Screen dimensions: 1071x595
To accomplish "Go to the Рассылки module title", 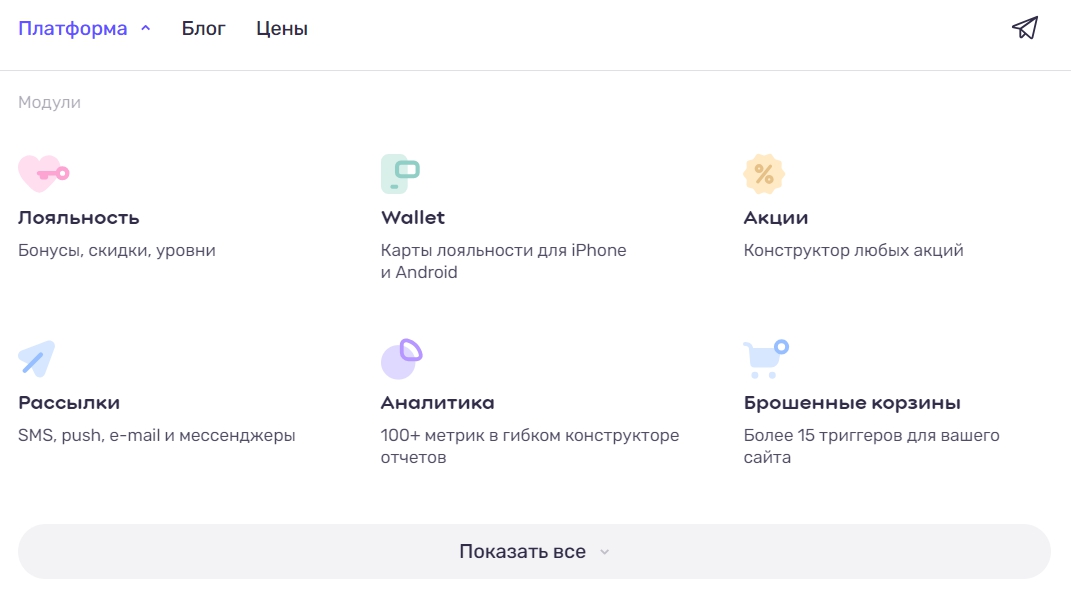I will click(x=69, y=403).
